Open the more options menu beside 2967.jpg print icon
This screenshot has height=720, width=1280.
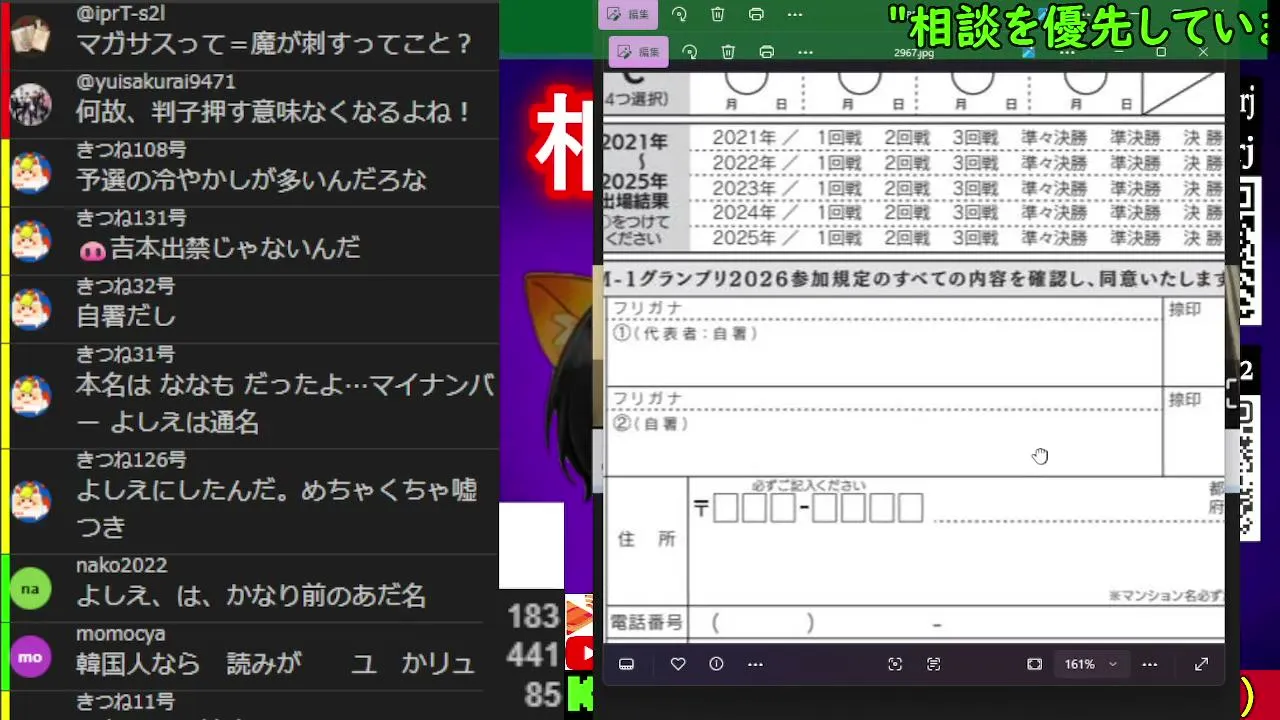805,52
